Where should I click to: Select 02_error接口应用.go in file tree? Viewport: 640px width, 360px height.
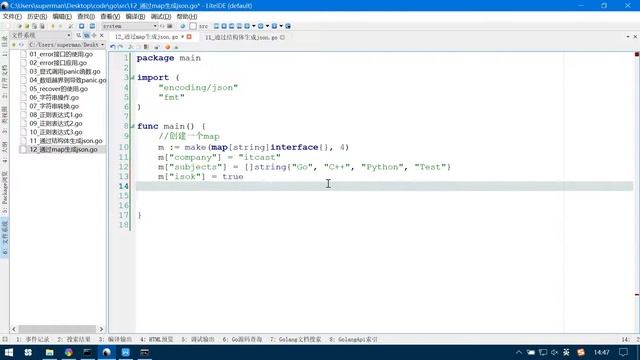click(58, 63)
